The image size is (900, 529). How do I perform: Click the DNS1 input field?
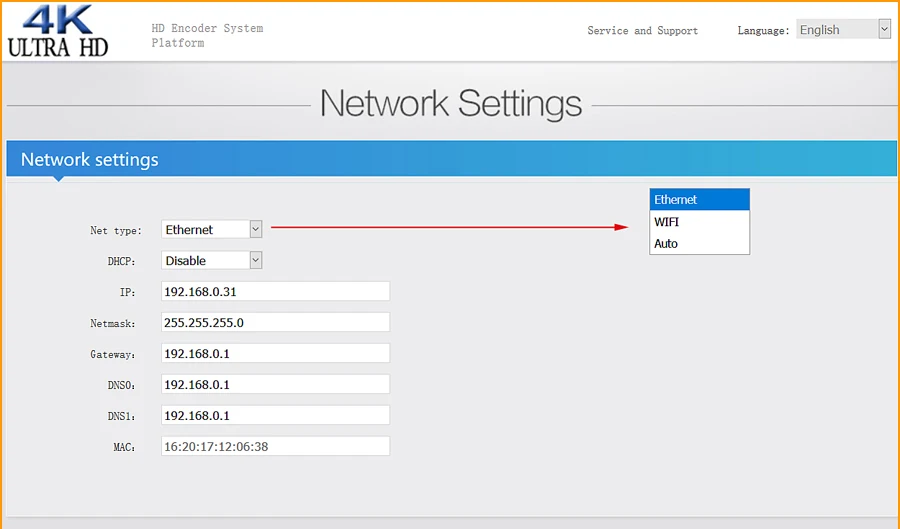coord(276,415)
